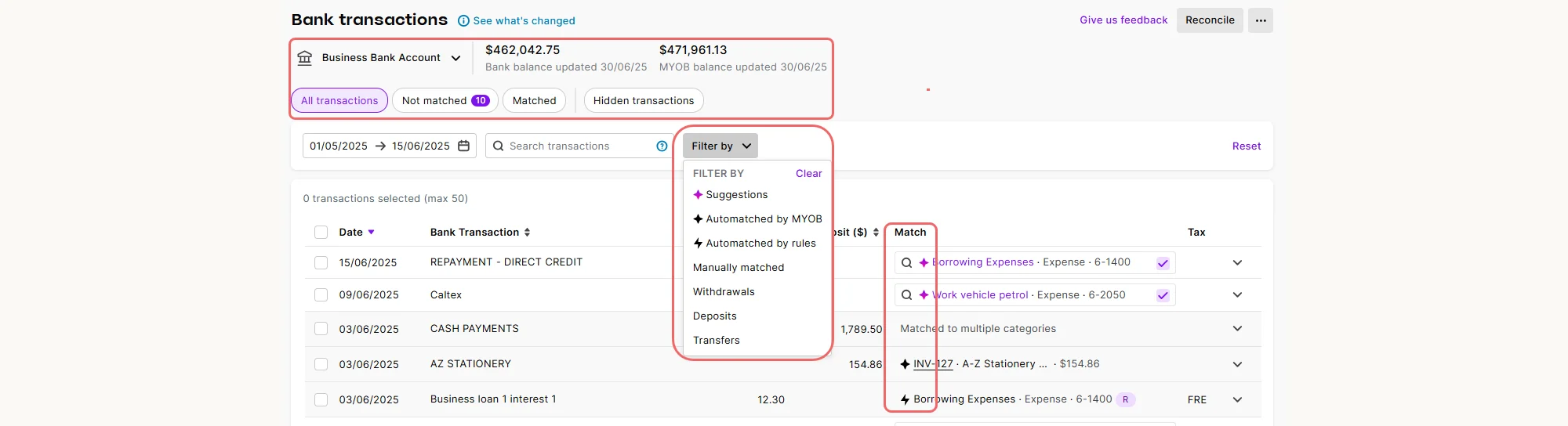Expand the AZ STATIONERY transaction row

pyautogui.click(x=1237, y=364)
